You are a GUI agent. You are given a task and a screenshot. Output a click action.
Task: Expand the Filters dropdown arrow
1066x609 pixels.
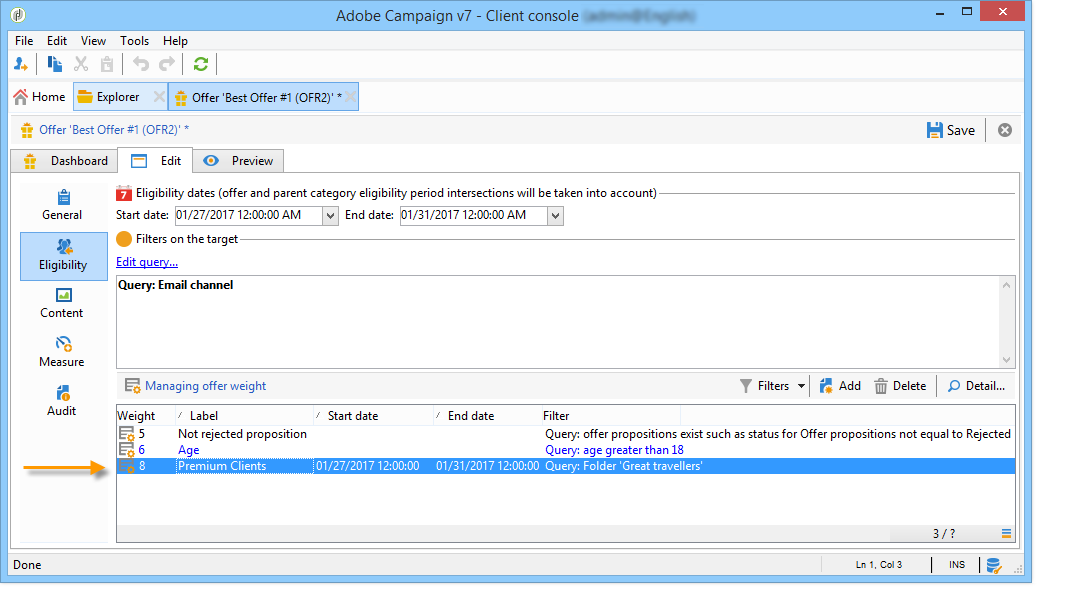[x=801, y=386]
